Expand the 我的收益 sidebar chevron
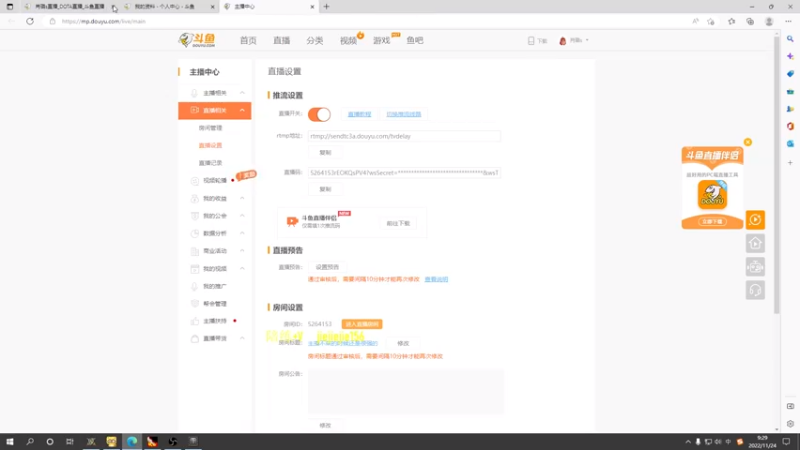 pos(242,198)
